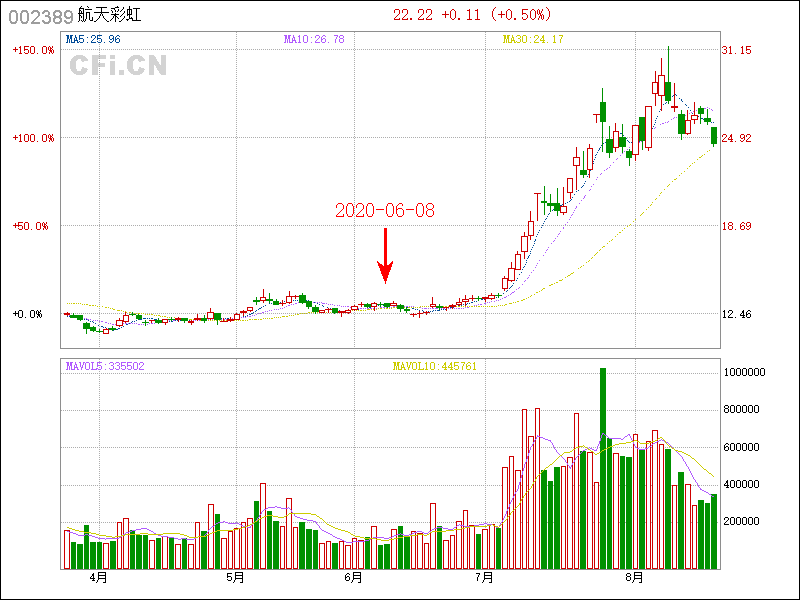Click the red downward arrow marker
This screenshot has height=600, width=800.
385,256
